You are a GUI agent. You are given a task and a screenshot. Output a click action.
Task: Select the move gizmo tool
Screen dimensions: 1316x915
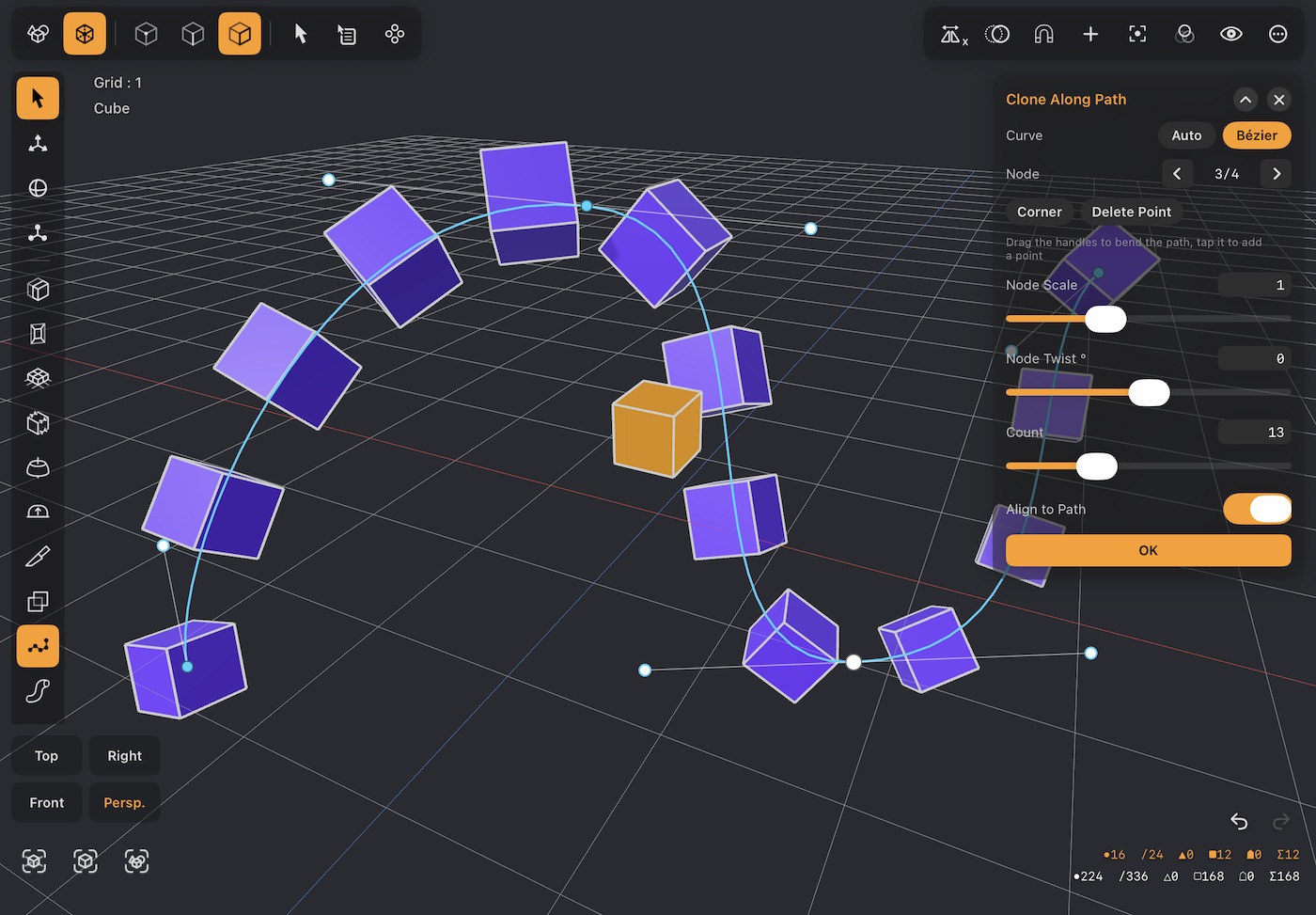[38, 143]
